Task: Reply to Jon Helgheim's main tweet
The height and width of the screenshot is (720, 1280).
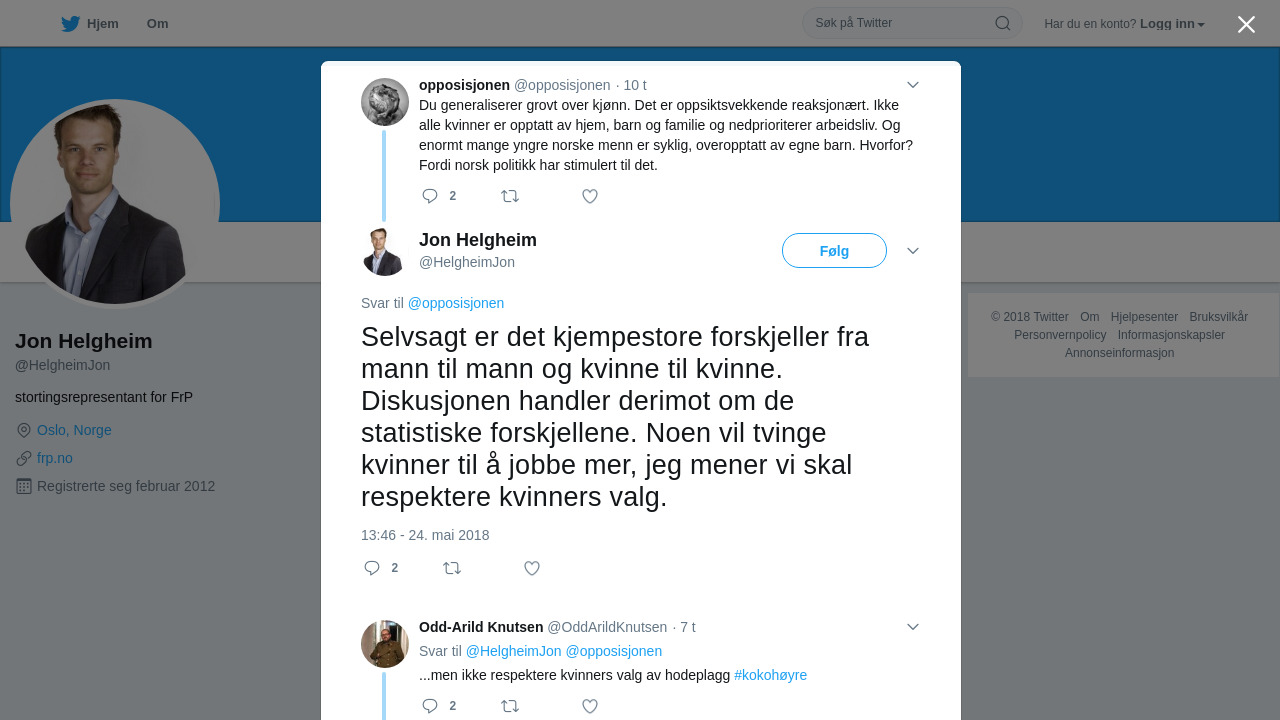Action: pyautogui.click(x=372, y=568)
